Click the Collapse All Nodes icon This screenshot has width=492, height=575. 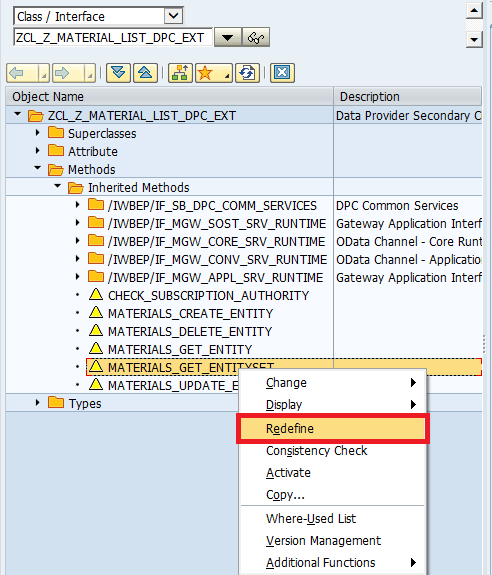click(x=145, y=73)
